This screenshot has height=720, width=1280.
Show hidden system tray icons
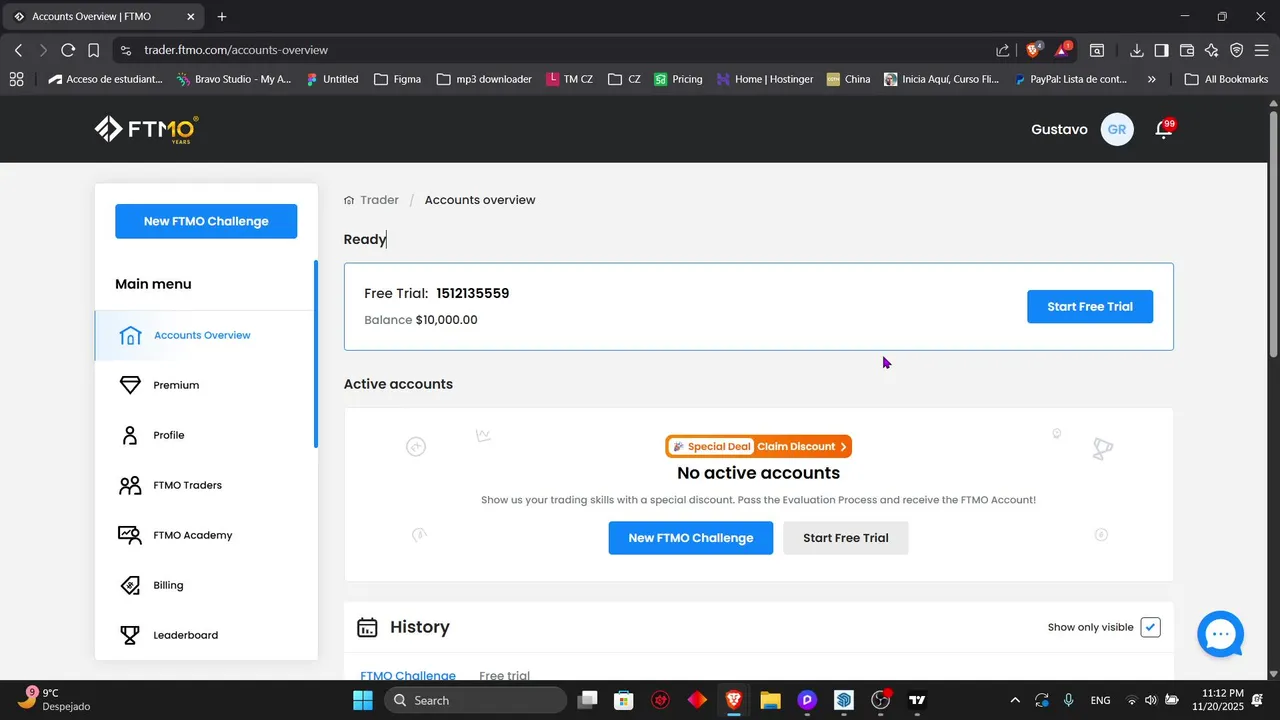pos(1015,700)
